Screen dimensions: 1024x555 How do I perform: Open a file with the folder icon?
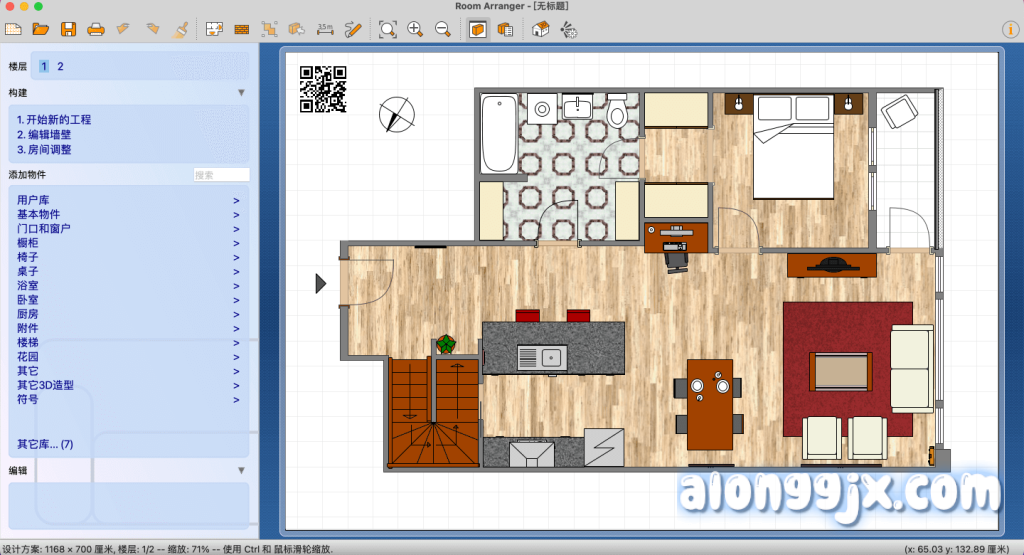click(x=41, y=29)
